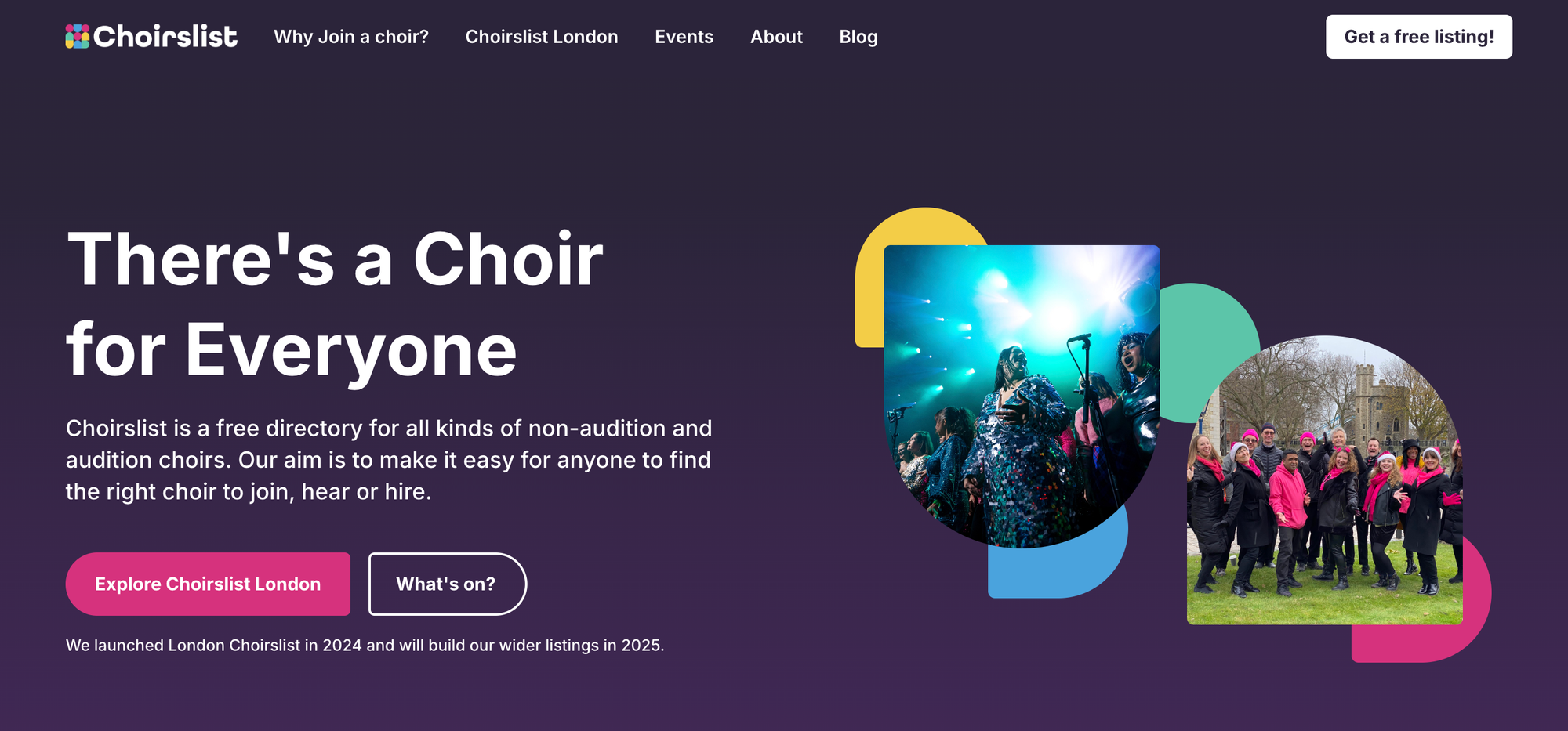Screen dimensions: 1568x731
Task: Click the directory description paragraph text
Action: 388,460
